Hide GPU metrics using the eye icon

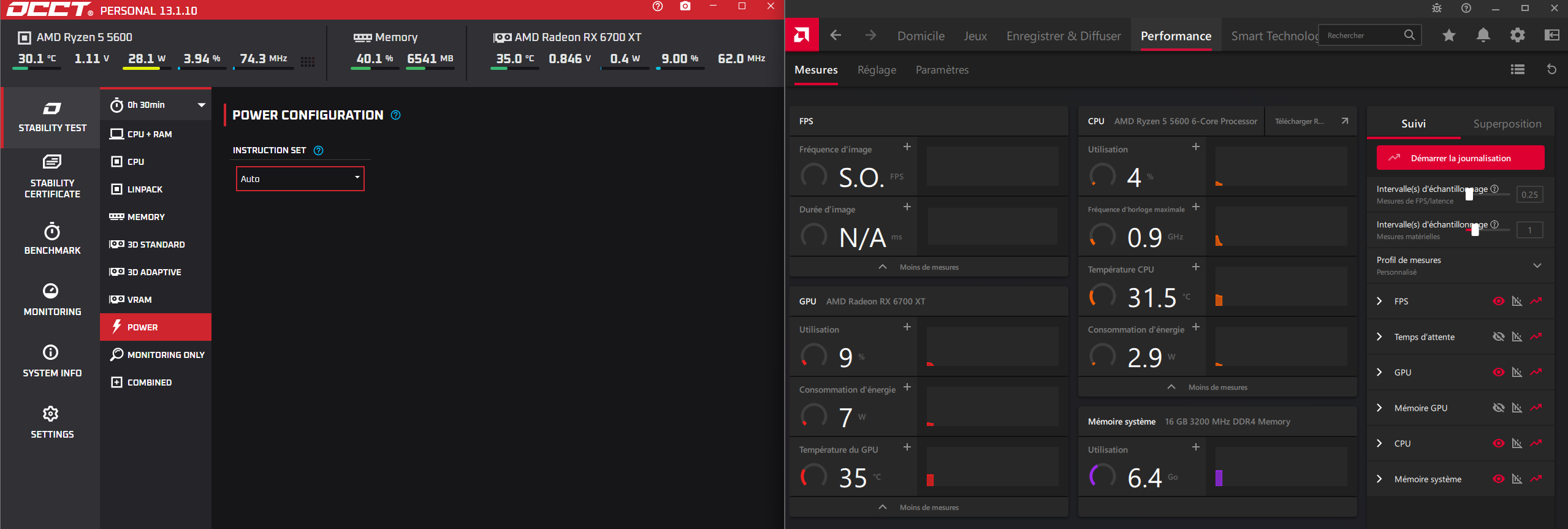coord(1499,373)
